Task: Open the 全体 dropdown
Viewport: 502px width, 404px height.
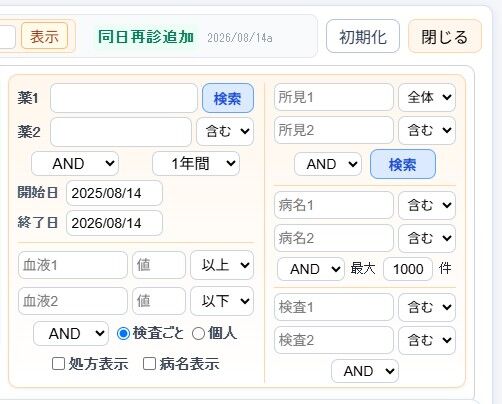Action: pyautogui.click(x=427, y=97)
